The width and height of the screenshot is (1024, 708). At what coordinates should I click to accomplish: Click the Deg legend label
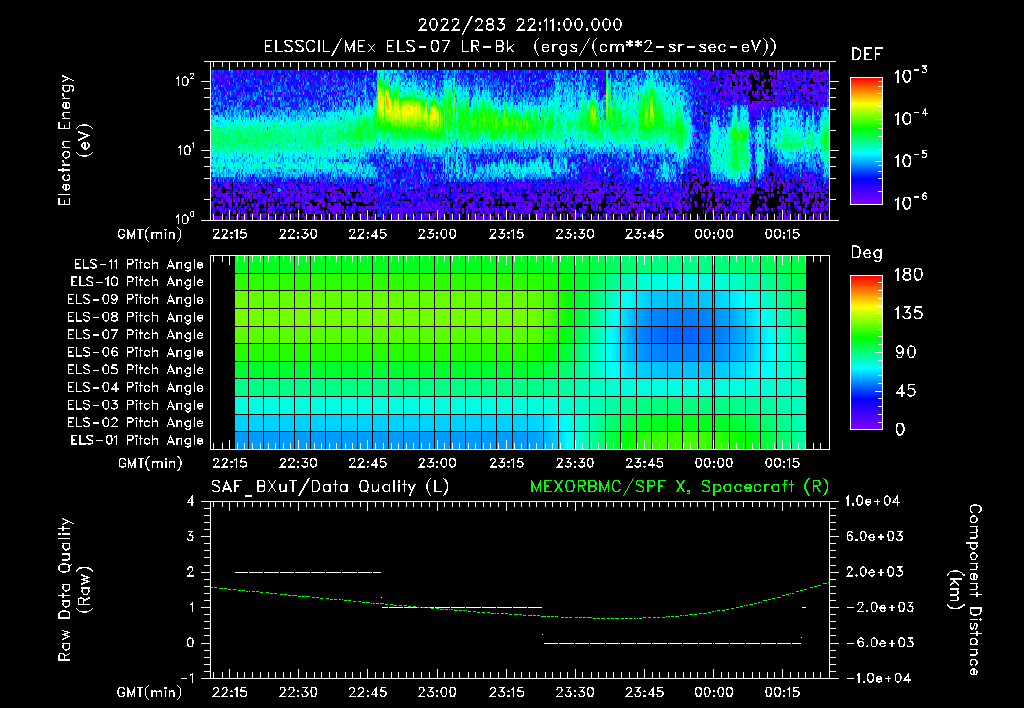867,253
